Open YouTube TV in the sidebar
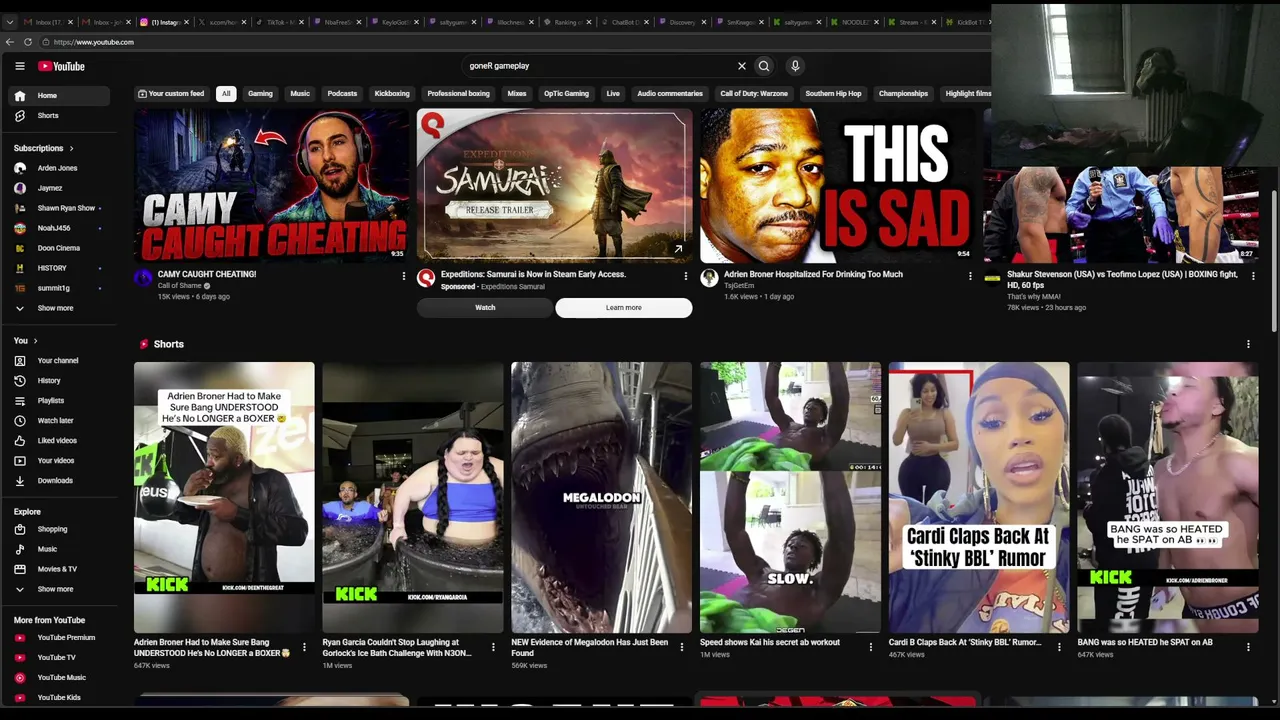 pyautogui.click(x=60, y=658)
